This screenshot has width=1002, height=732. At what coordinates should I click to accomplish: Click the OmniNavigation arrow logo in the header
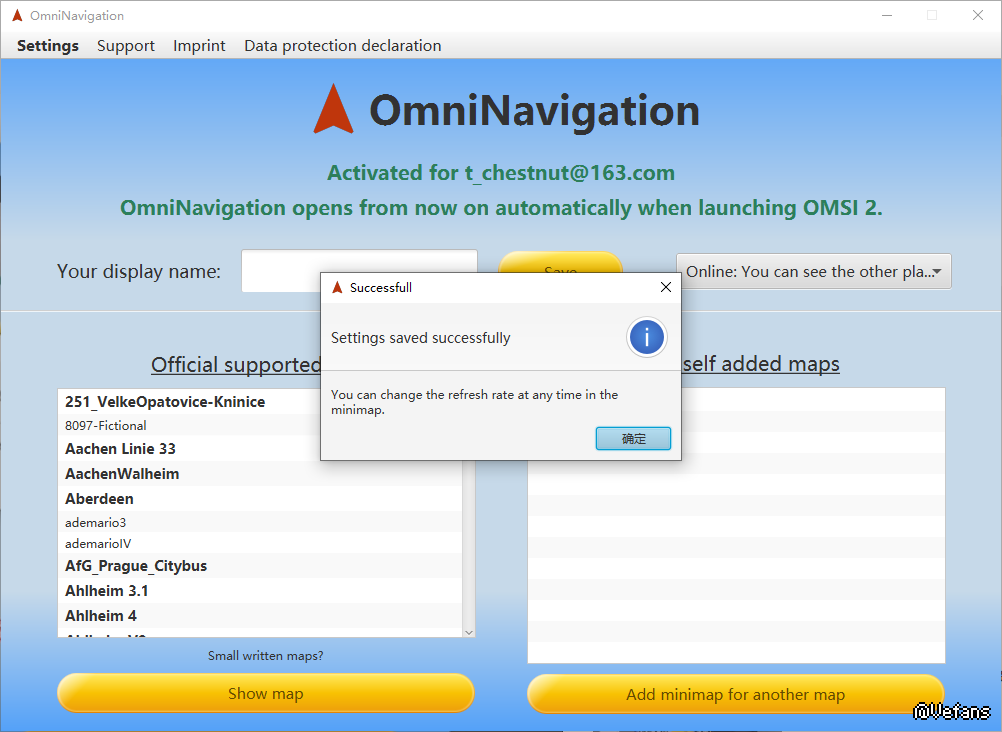tap(333, 109)
